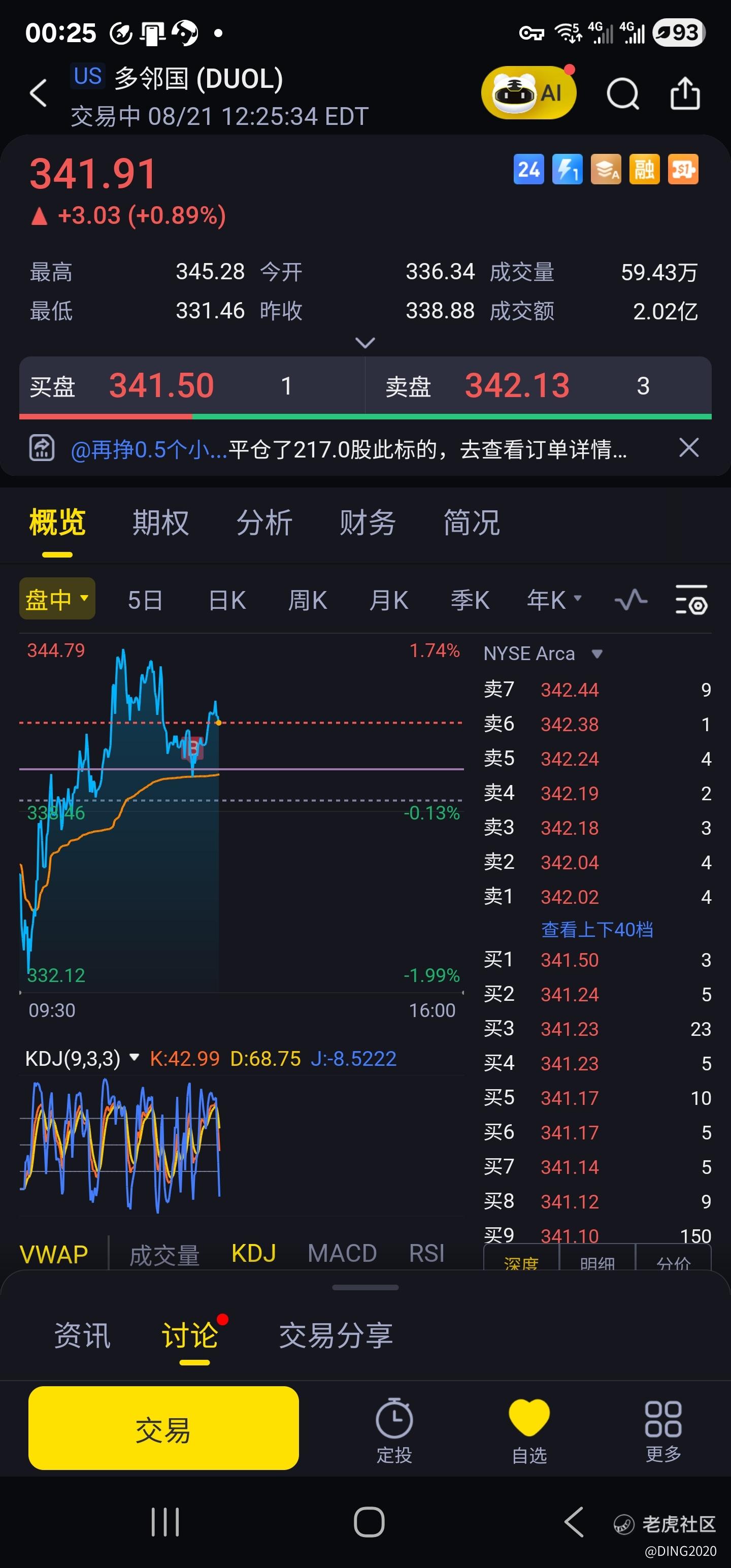Open the 年K period dropdown

pos(554,600)
